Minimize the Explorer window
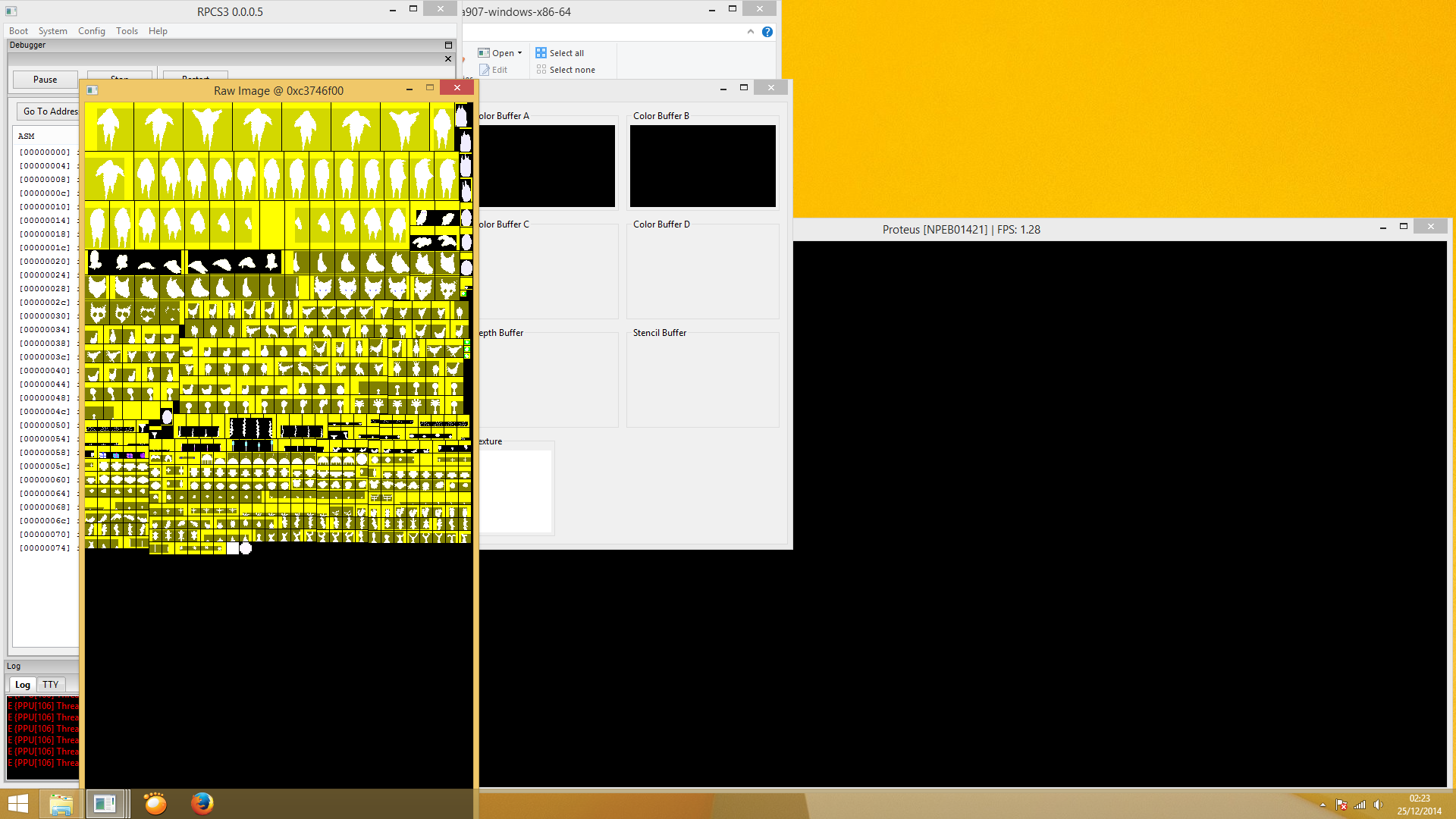This screenshot has width=1456, height=819. tap(712, 9)
